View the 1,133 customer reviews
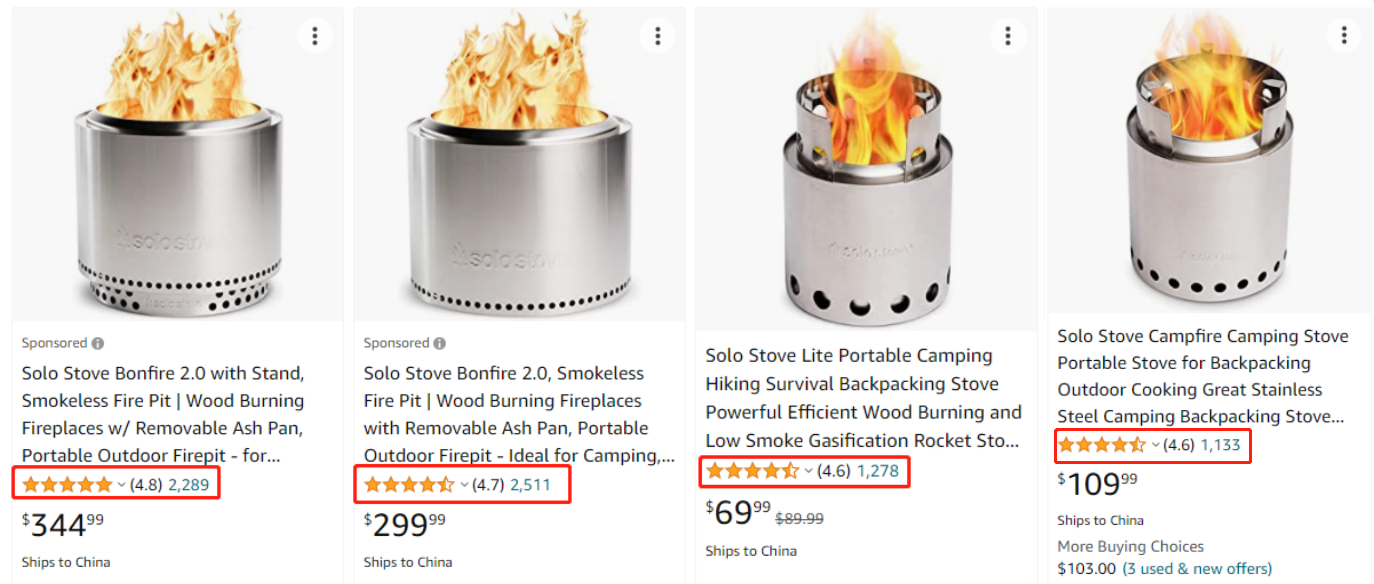 pos(1220,445)
